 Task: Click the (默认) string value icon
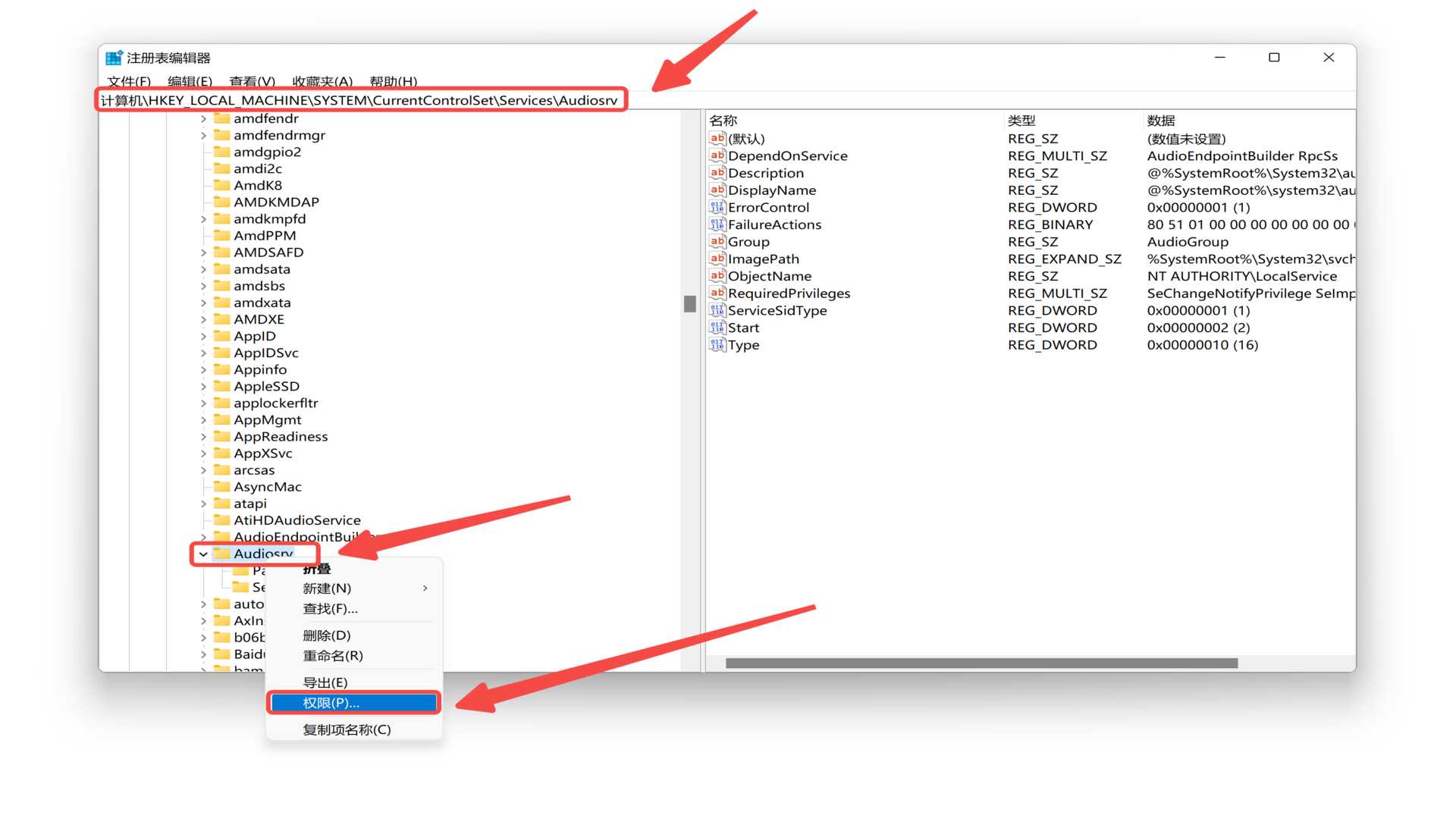717,138
